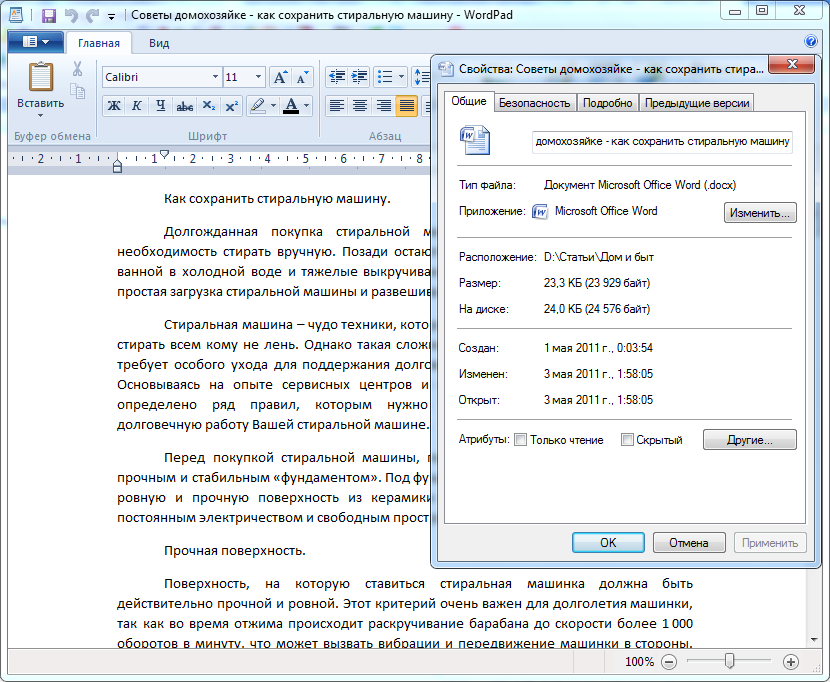Image resolution: width=830 pixels, height=682 pixels.
Task: Decrease paragraph indent
Action: tap(336, 77)
